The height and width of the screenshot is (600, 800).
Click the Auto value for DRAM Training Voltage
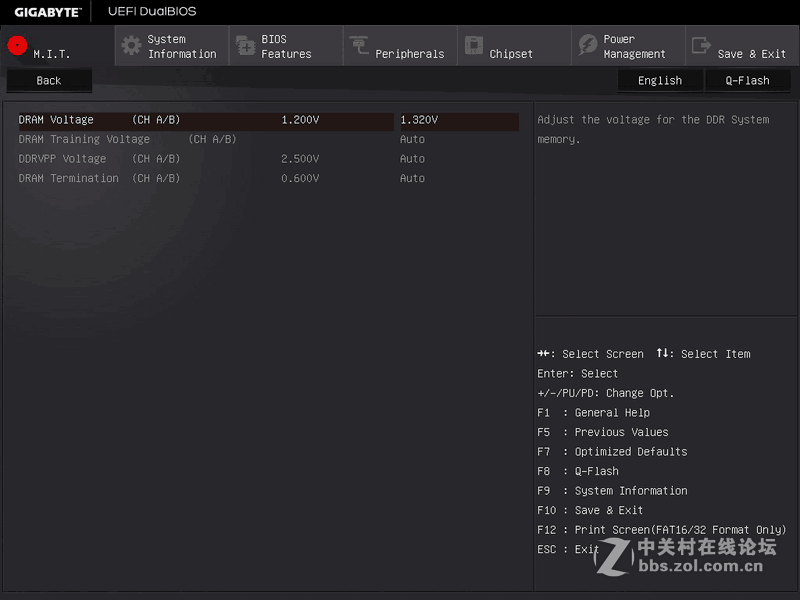coord(412,139)
